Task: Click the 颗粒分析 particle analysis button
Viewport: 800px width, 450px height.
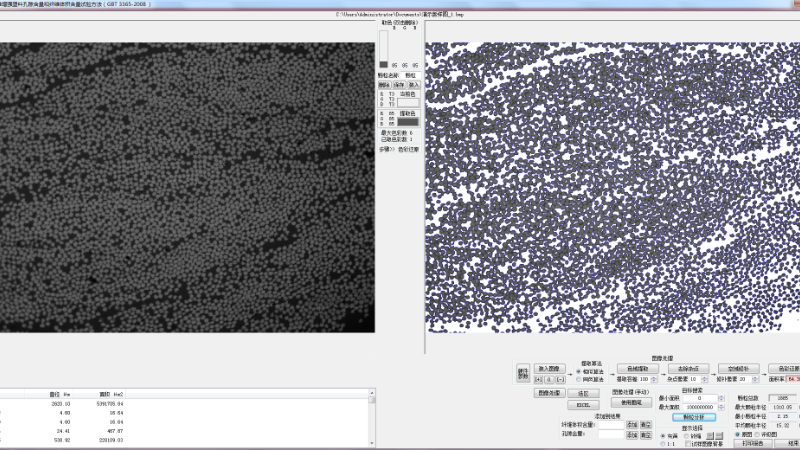Action: coord(693,417)
